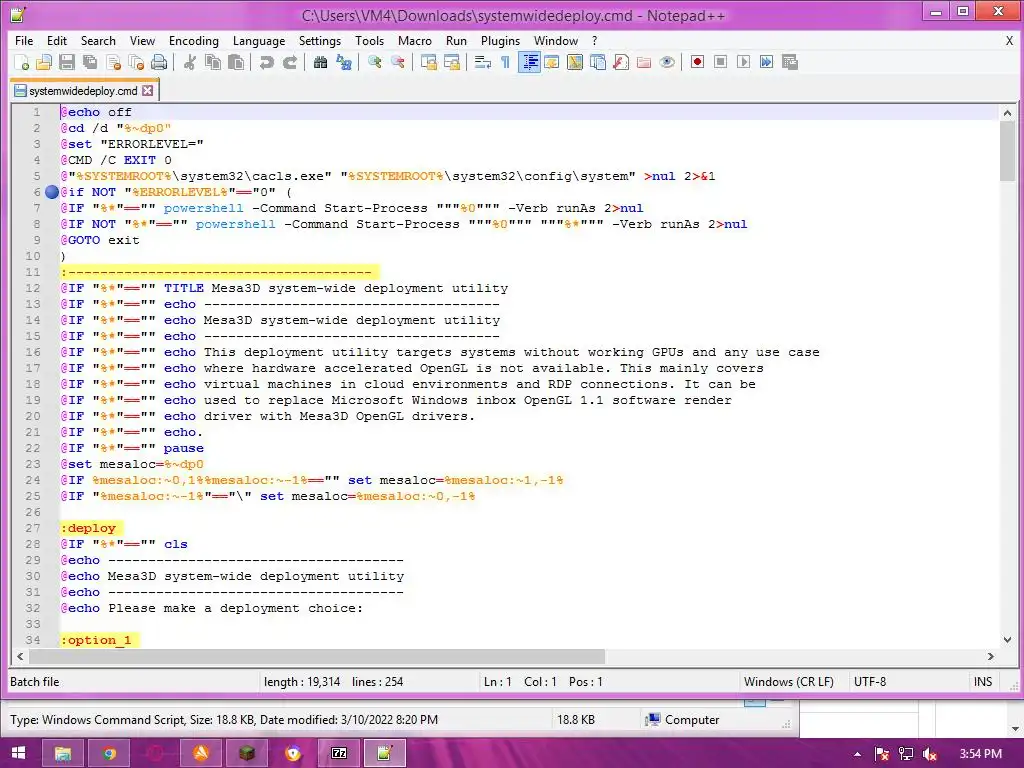Open the Define your language icon

(x=552, y=62)
